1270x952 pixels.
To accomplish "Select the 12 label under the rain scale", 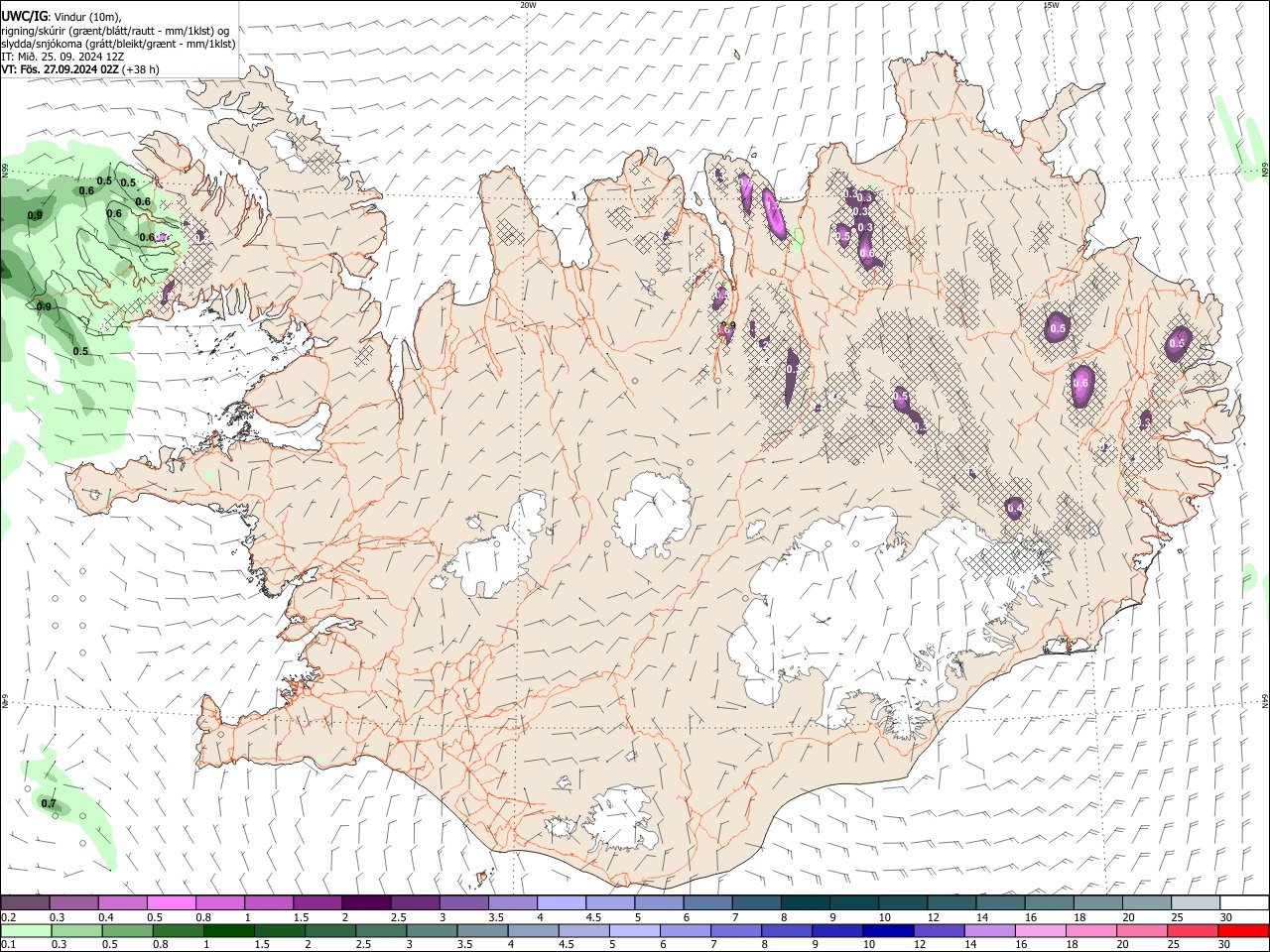I will 920,945.
